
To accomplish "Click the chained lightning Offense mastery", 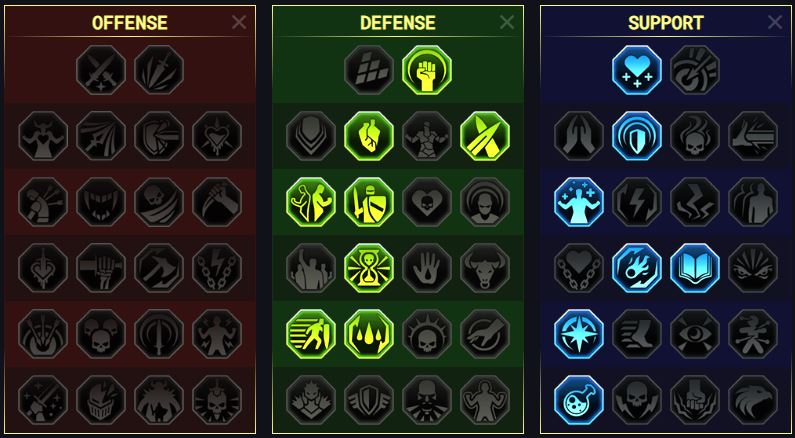I will coord(217,268).
